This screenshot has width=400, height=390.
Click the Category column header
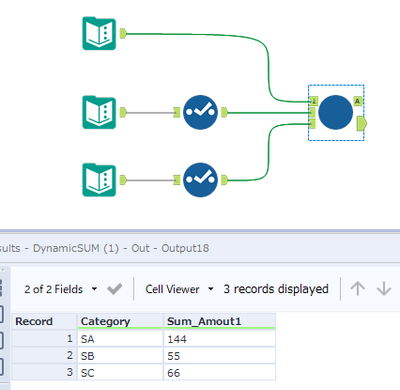120,321
